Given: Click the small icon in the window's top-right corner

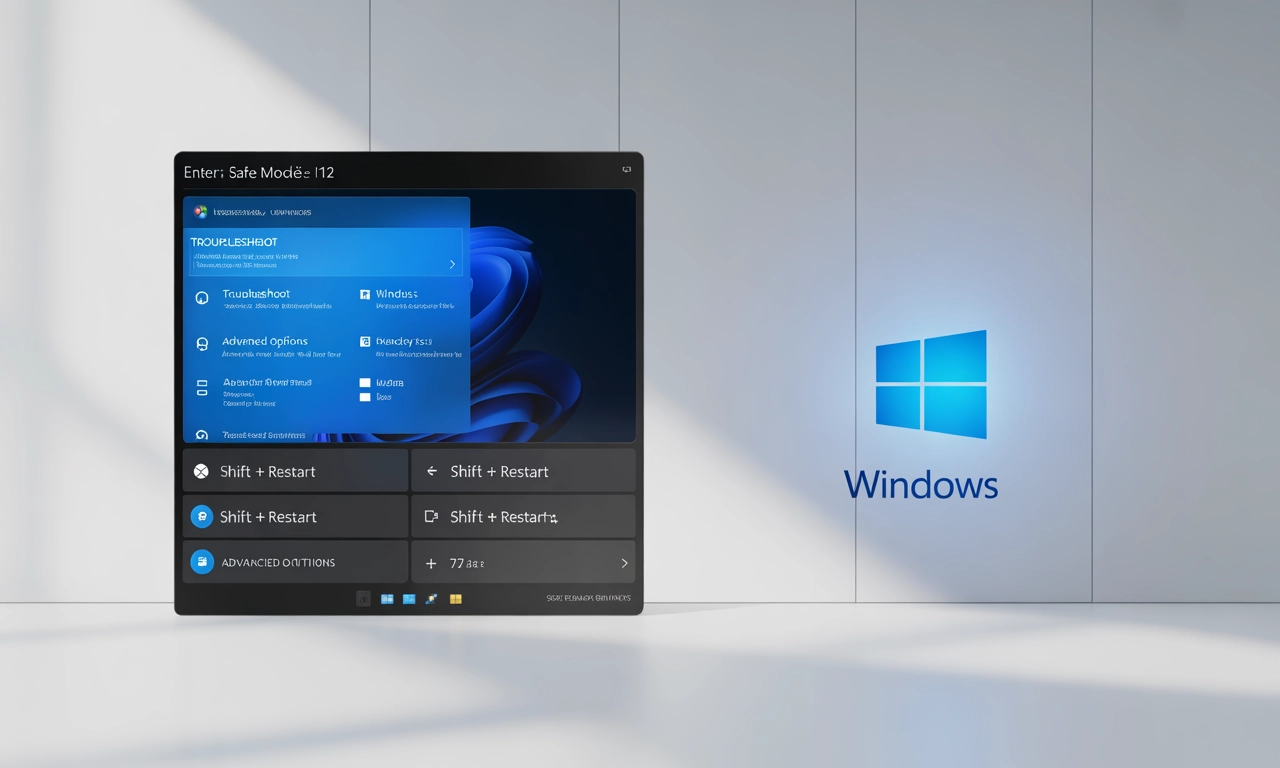Looking at the screenshot, I should 626,171.
